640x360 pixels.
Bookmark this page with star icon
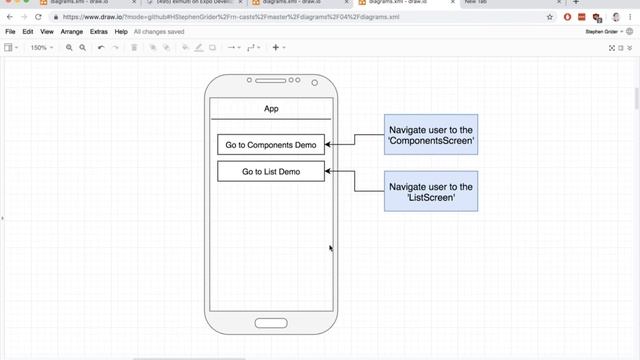click(550, 17)
